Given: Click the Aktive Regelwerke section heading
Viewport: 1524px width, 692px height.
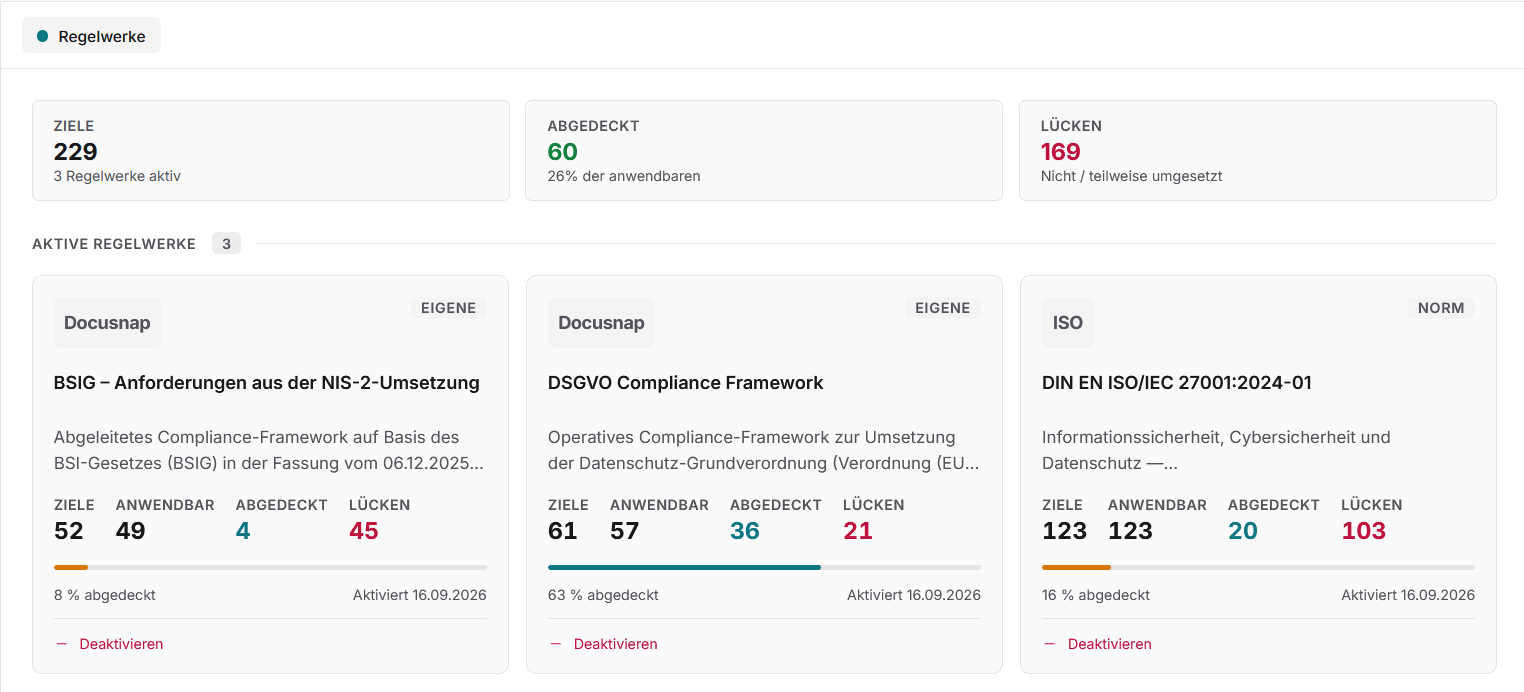Looking at the screenshot, I should pyautogui.click(x=114, y=244).
